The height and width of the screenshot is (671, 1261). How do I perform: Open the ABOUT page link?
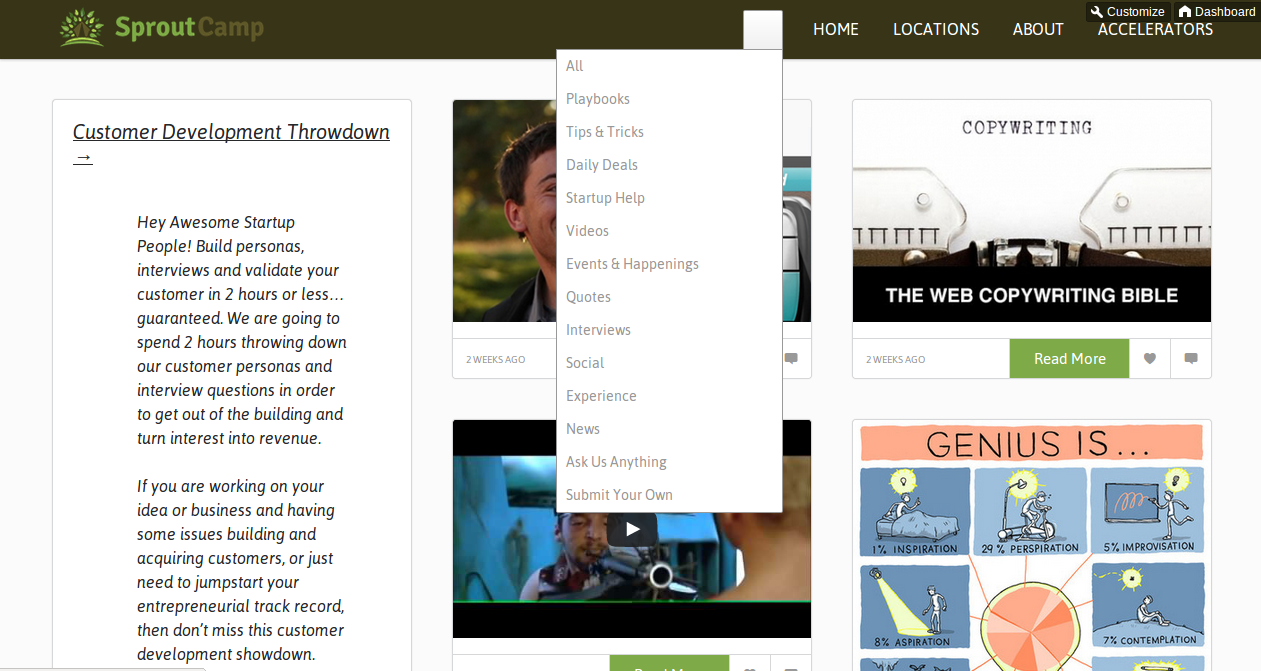[1038, 29]
